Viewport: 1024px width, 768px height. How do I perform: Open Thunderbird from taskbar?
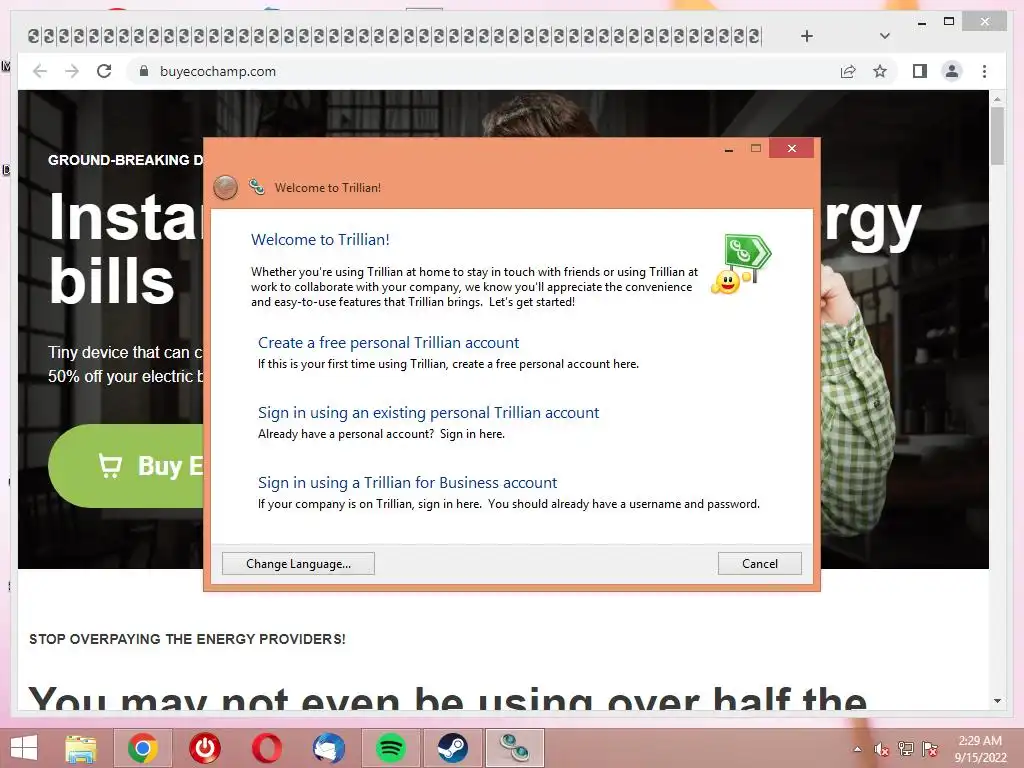point(328,748)
